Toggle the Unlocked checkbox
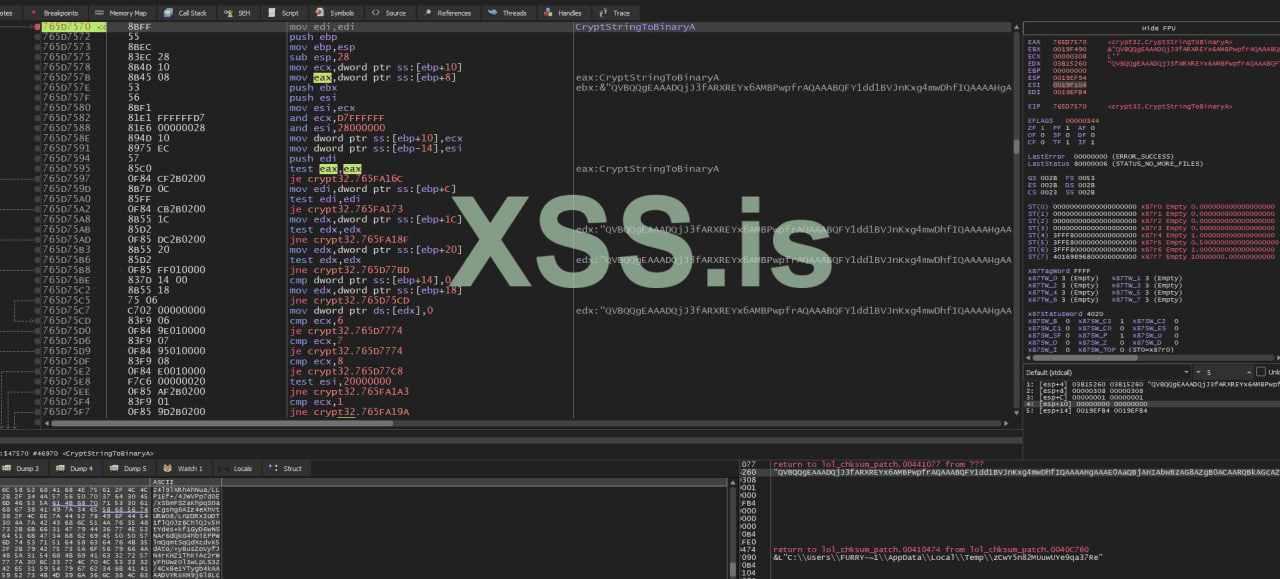The height and width of the screenshot is (579, 1280). 1262,372
